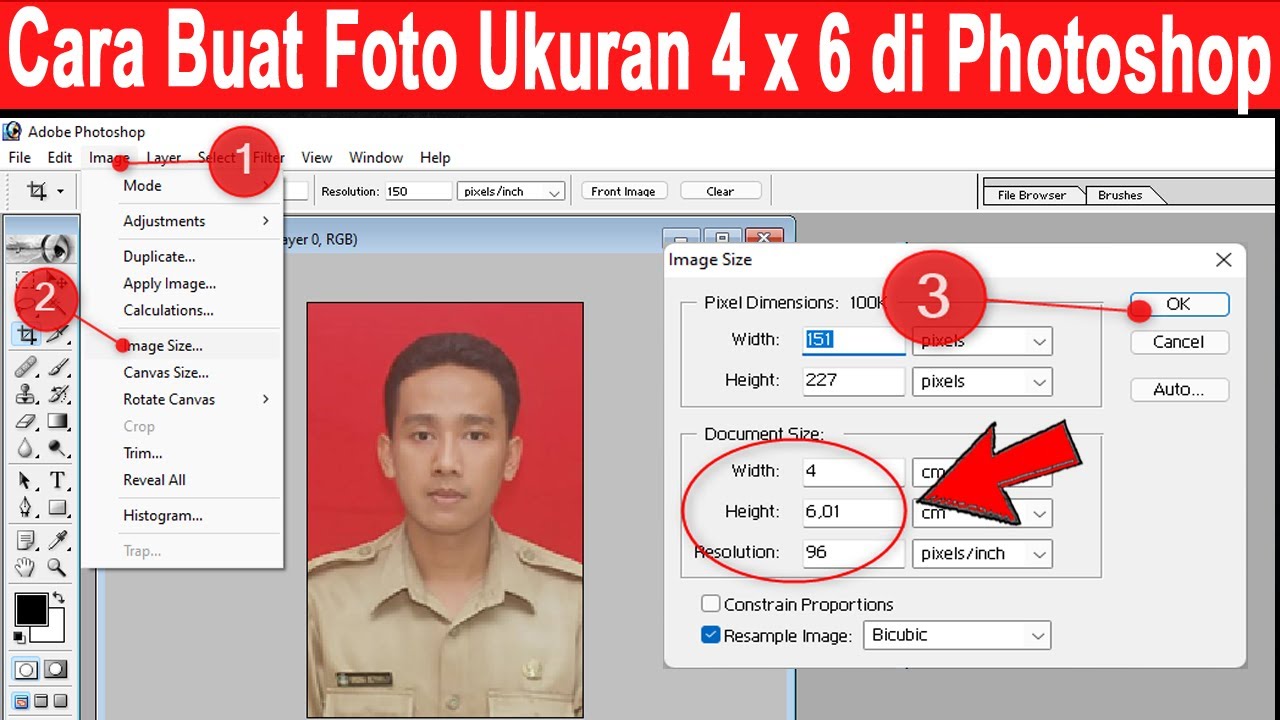Click the Auto button

point(1179,390)
